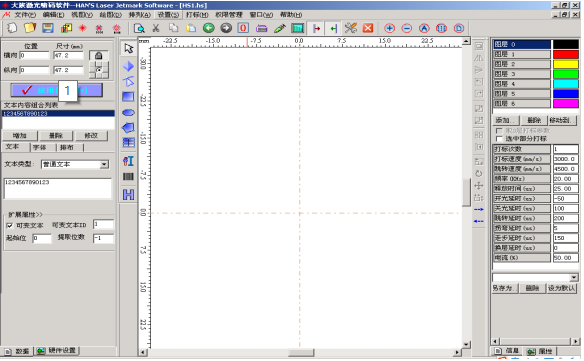
Task: Click the blue dashed right arrow icon
Action: point(479,209)
